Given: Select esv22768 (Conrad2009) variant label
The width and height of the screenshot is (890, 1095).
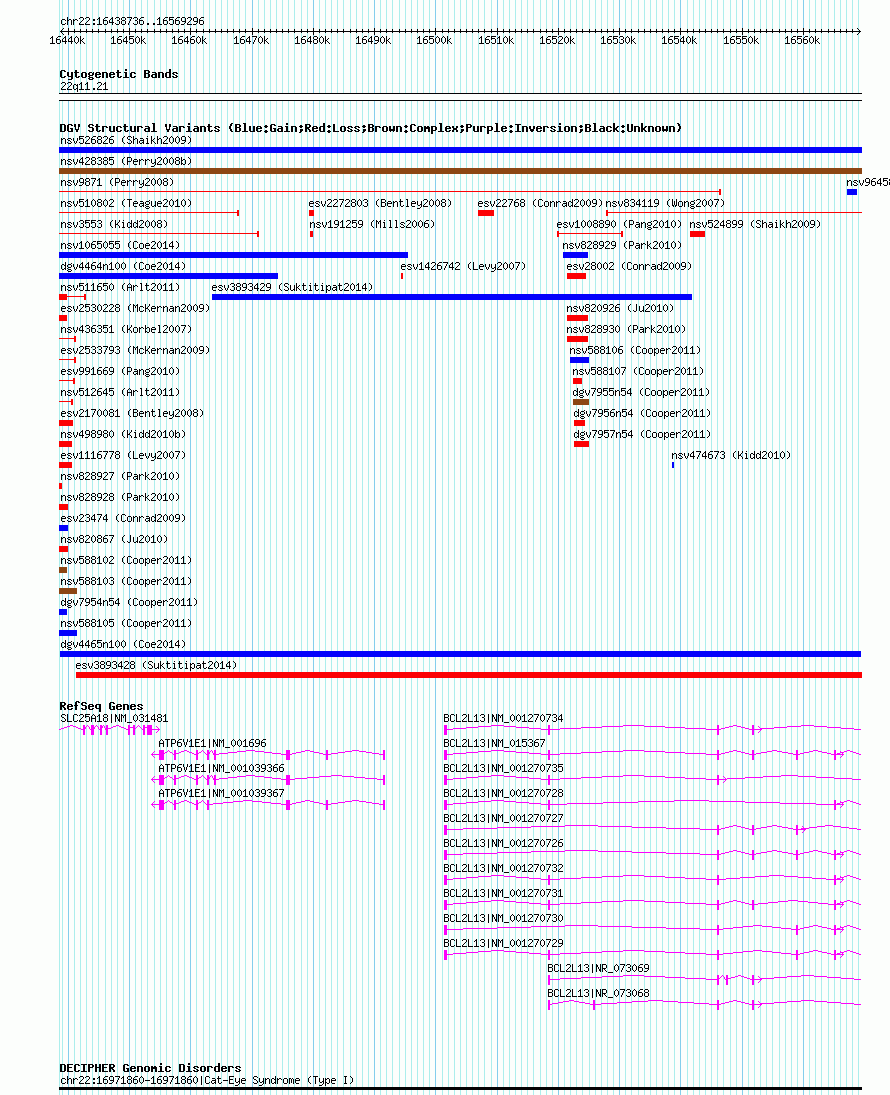Looking at the screenshot, I should click(540, 203).
